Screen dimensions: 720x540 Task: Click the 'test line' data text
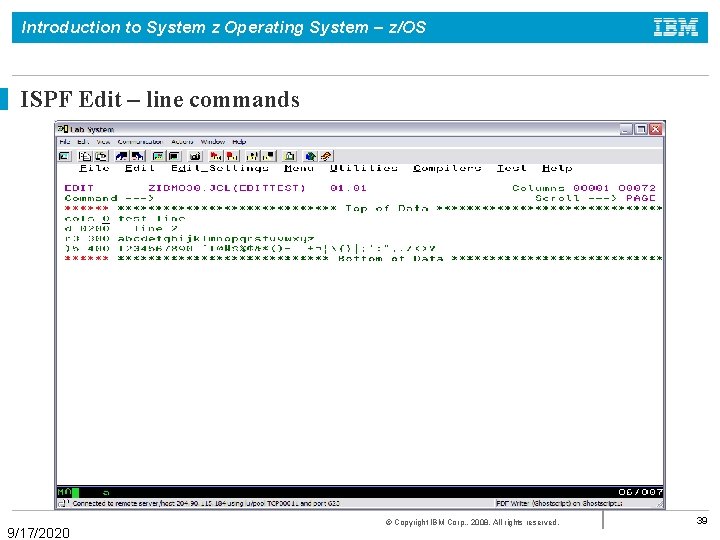(x=152, y=219)
